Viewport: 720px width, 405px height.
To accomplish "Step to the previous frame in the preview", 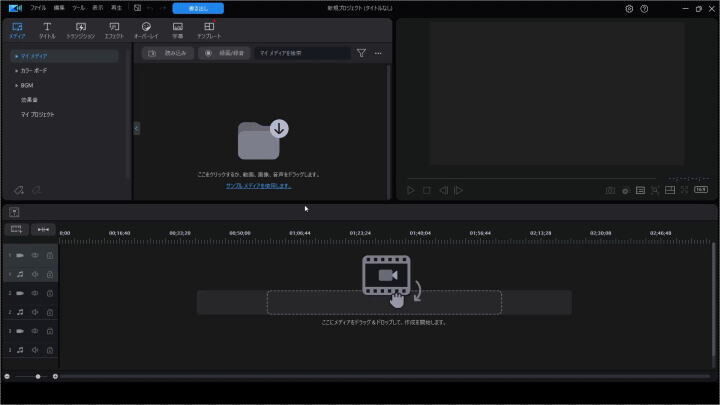I will (443, 190).
